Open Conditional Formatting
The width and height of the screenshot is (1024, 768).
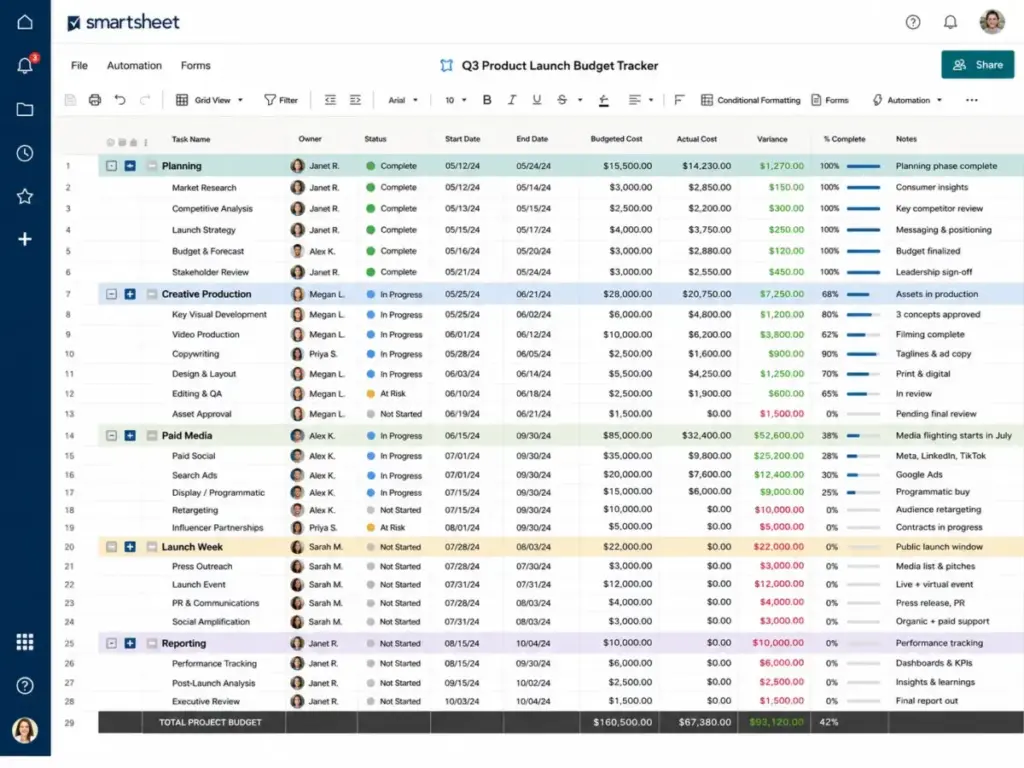pyautogui.click(x=750, y=100)
